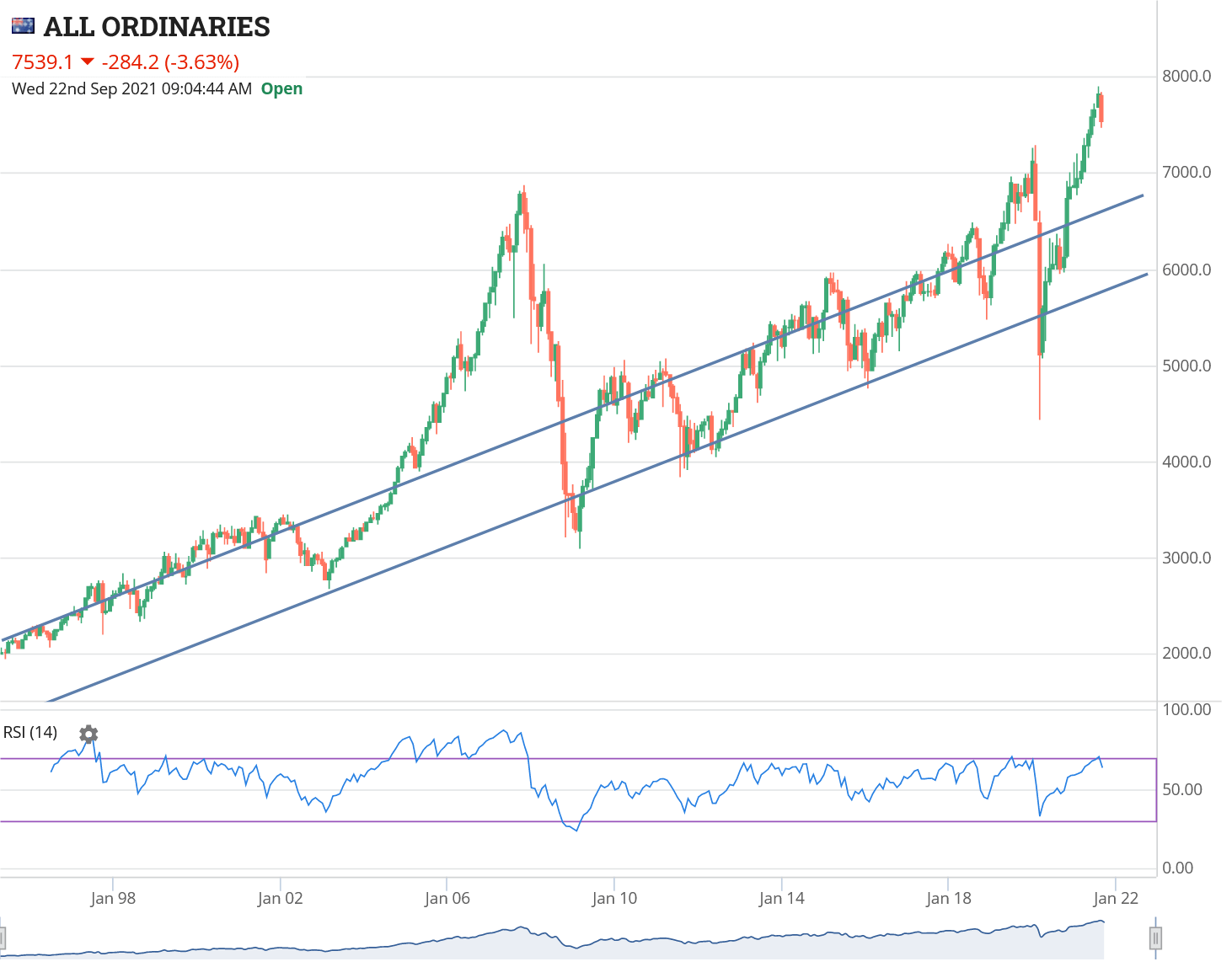The image size is (1232, 967).
Task: Click the RSI (14) indicator label
Action: tap(30, 733)
